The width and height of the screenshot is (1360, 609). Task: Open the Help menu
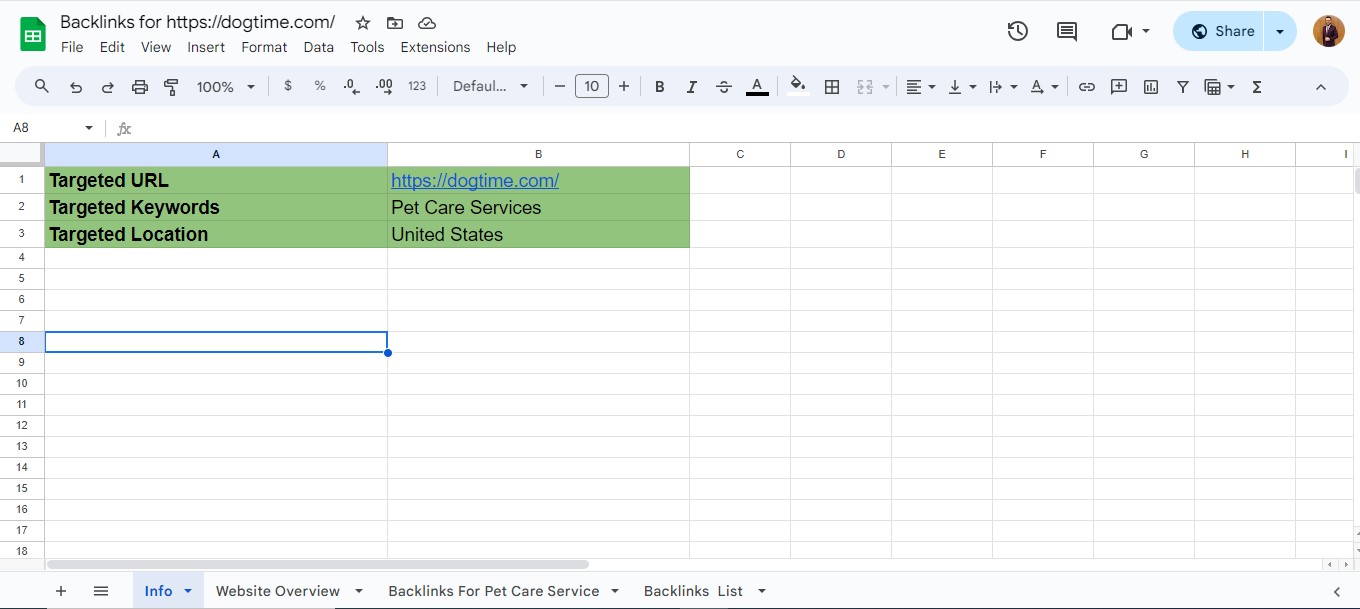click(501, 47)
